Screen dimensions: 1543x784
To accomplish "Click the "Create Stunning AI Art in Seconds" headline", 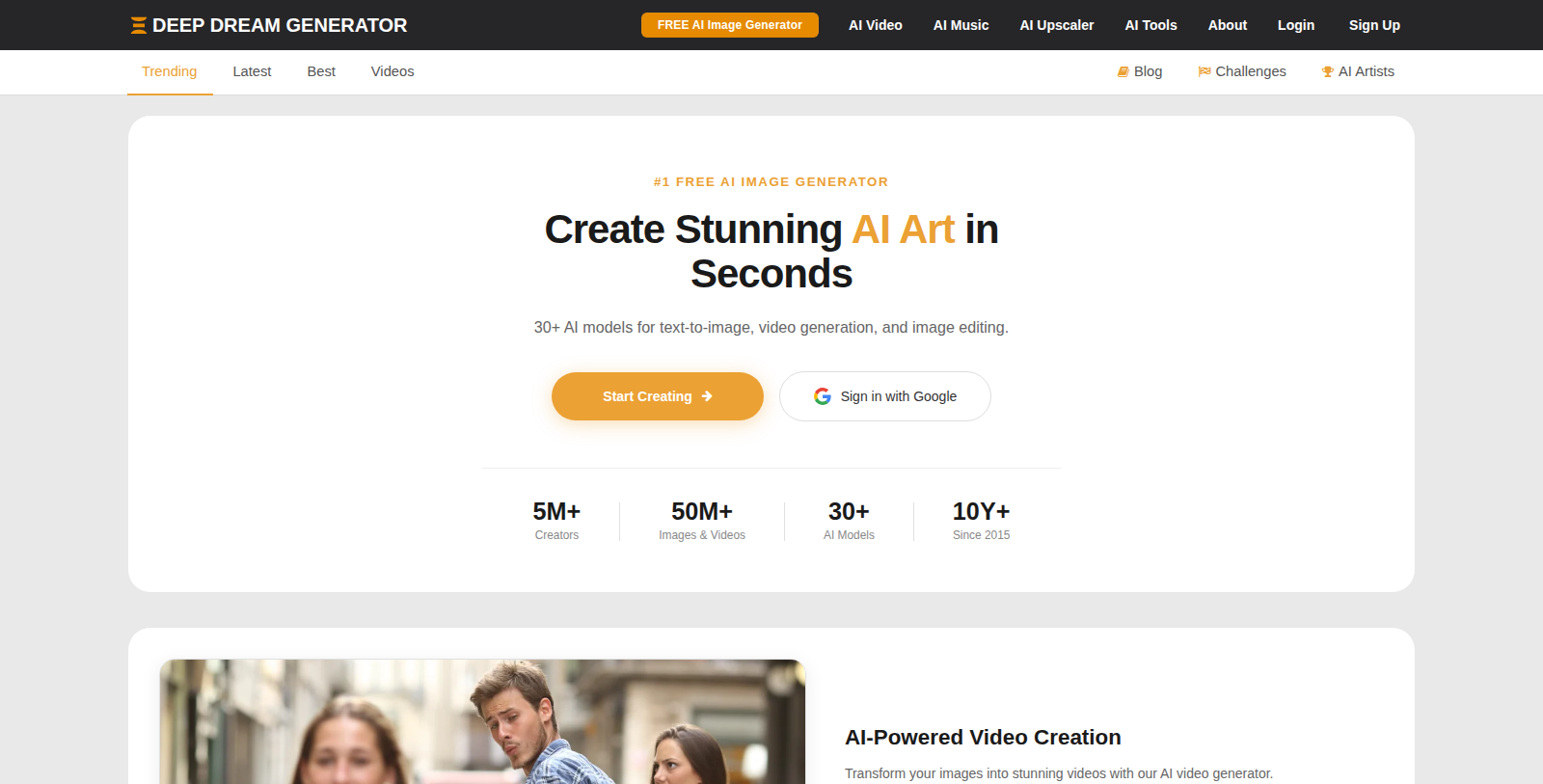I will [x=771, y=252].
